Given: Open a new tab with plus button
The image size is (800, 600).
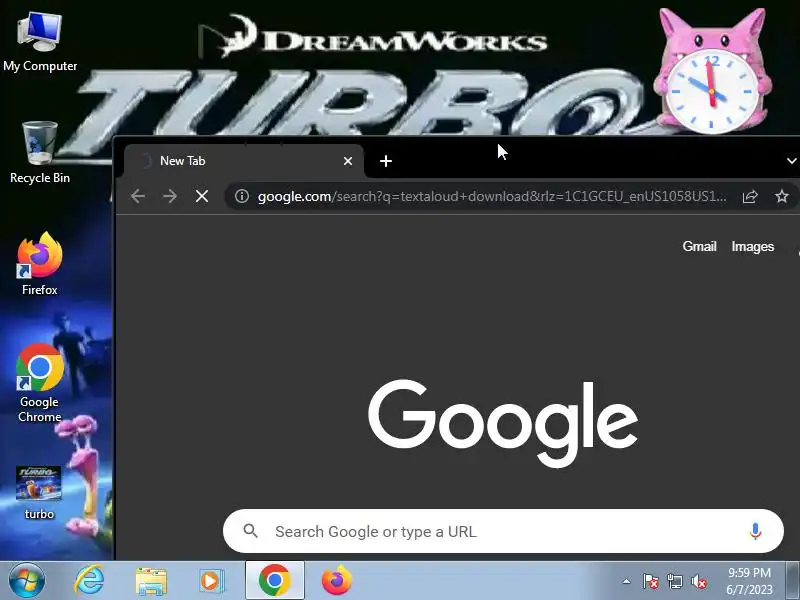Looking at the screenshot, I should point(386,161).
